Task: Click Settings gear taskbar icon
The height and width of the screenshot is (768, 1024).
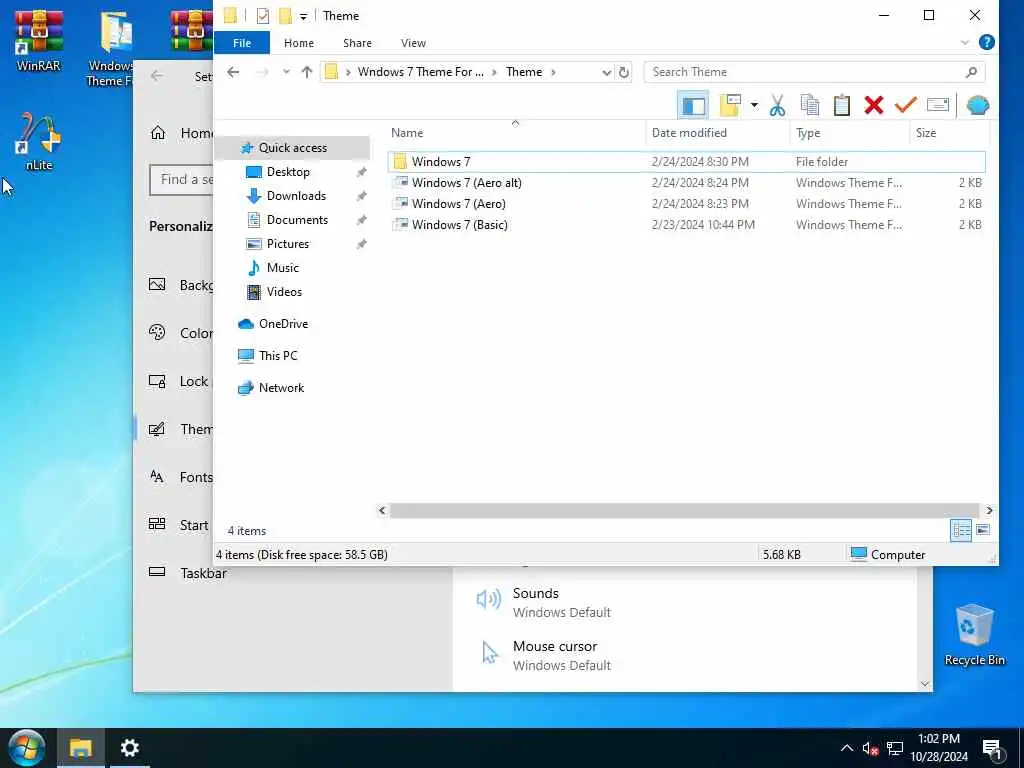Action: point(129,748)
